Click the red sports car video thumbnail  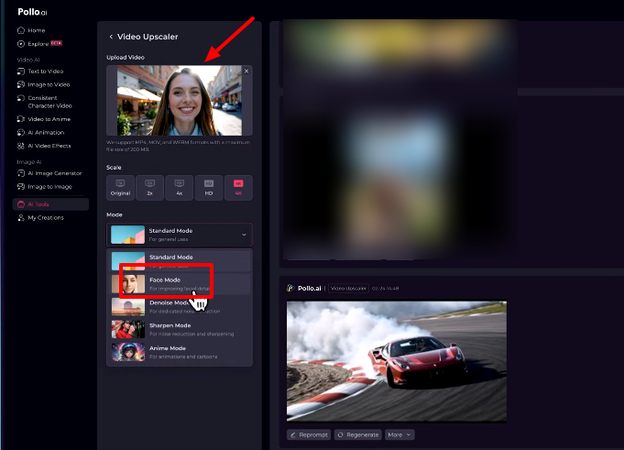click(396, 361)
